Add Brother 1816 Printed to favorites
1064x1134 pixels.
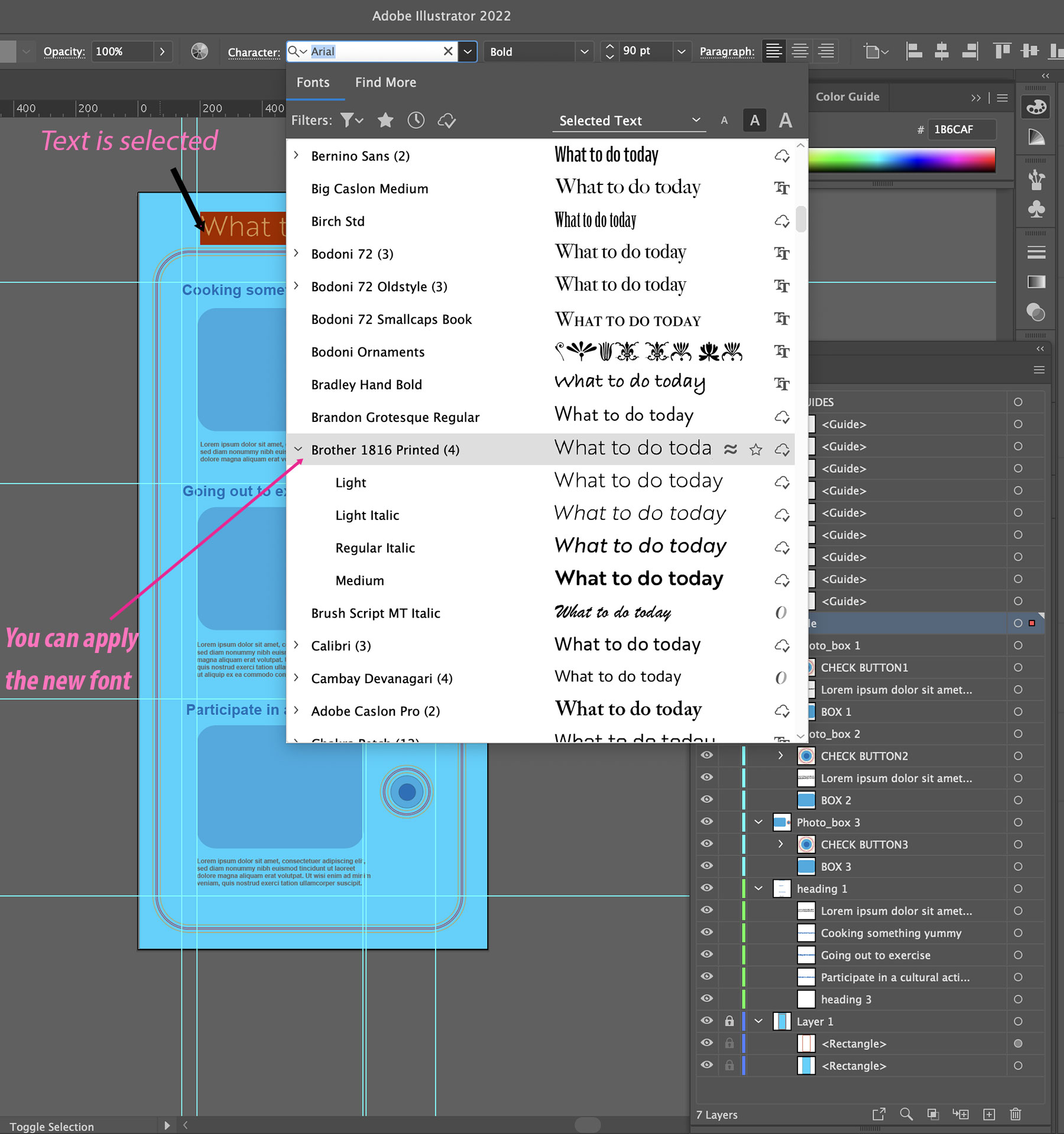point(755,450)
